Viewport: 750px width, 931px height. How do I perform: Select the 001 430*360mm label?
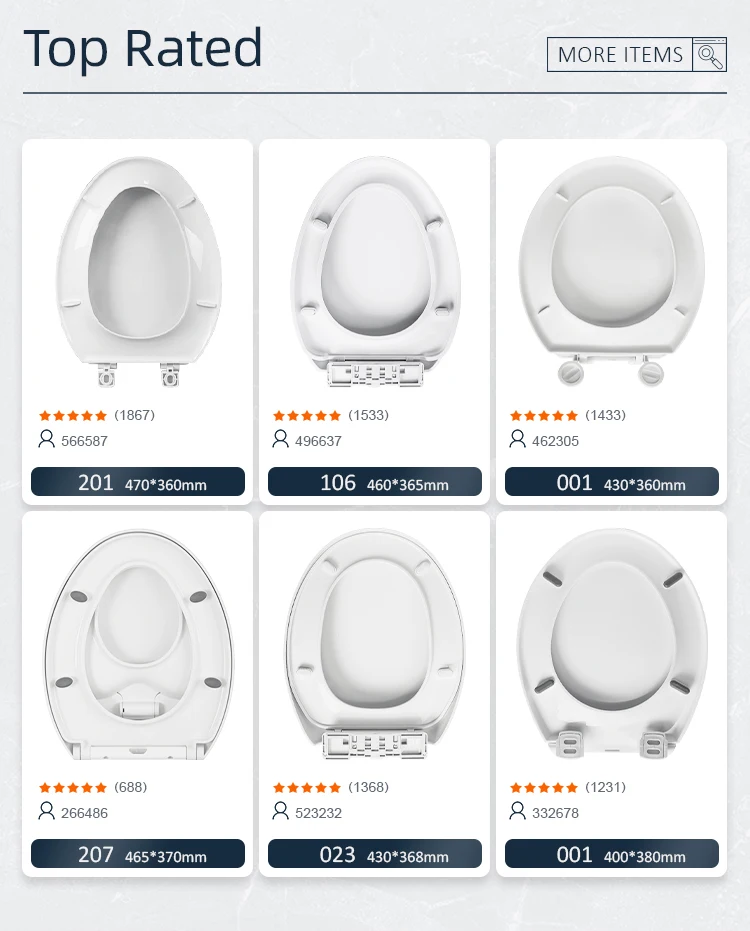coord(612,483)
